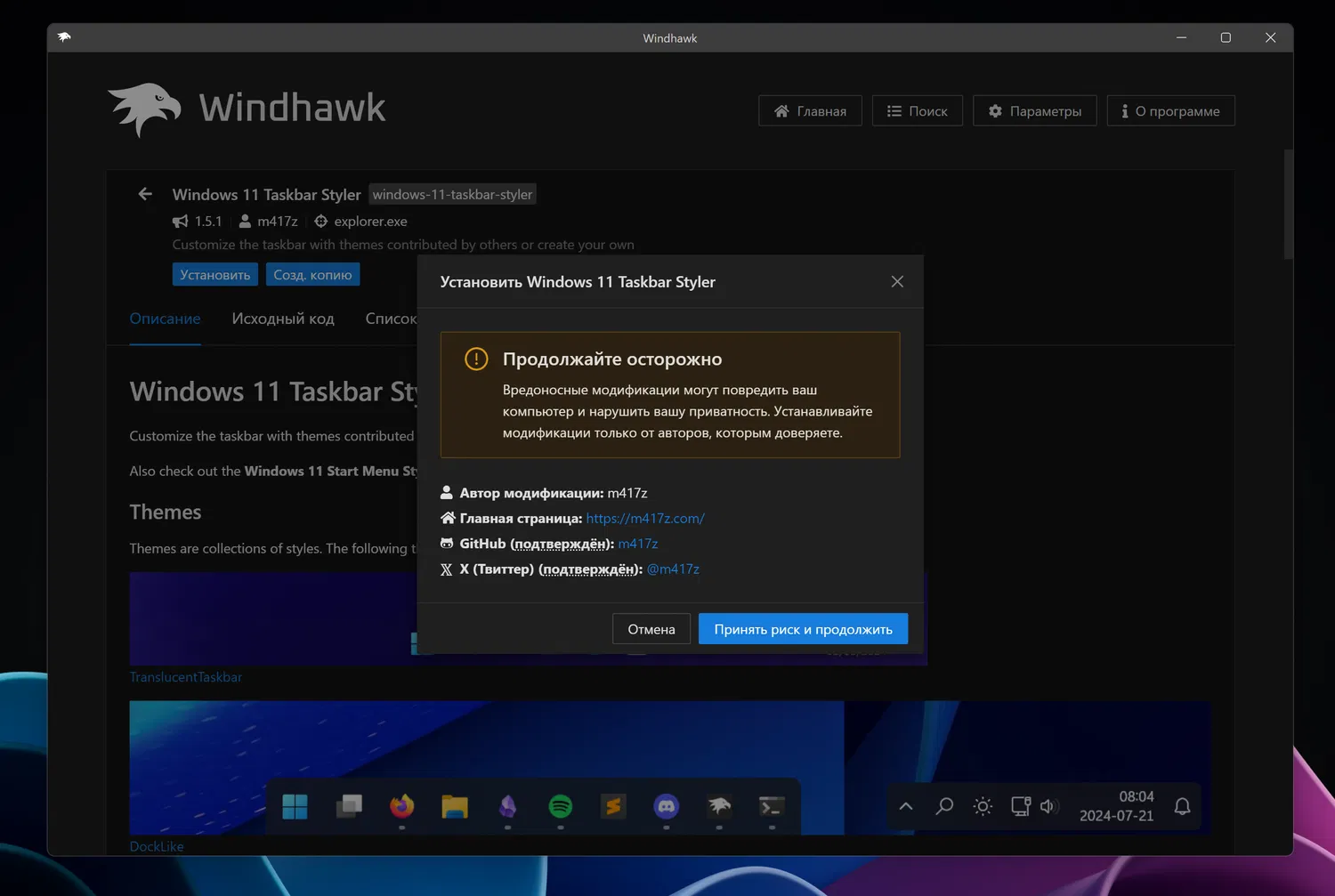
Task: Open the @m417z X (Твиттер) link
Action: coord(673,569)
